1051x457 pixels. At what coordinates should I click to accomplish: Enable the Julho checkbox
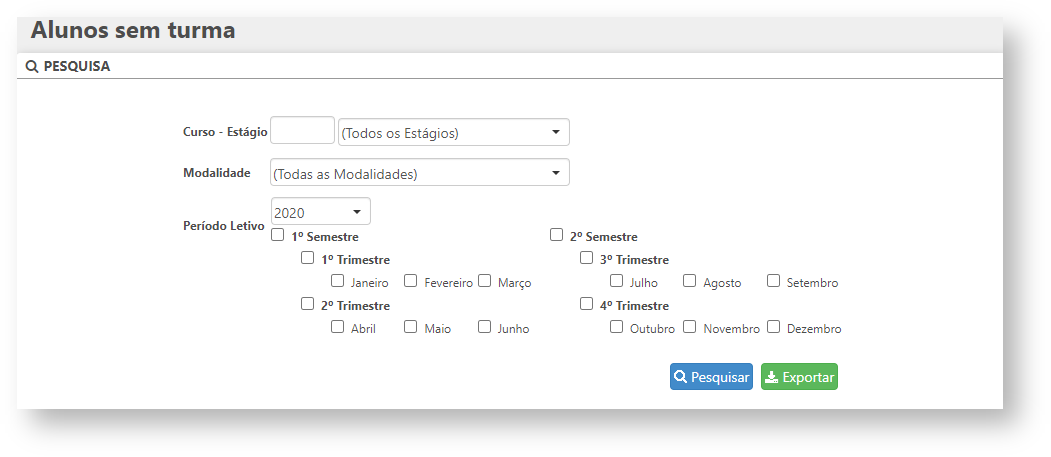617,281
